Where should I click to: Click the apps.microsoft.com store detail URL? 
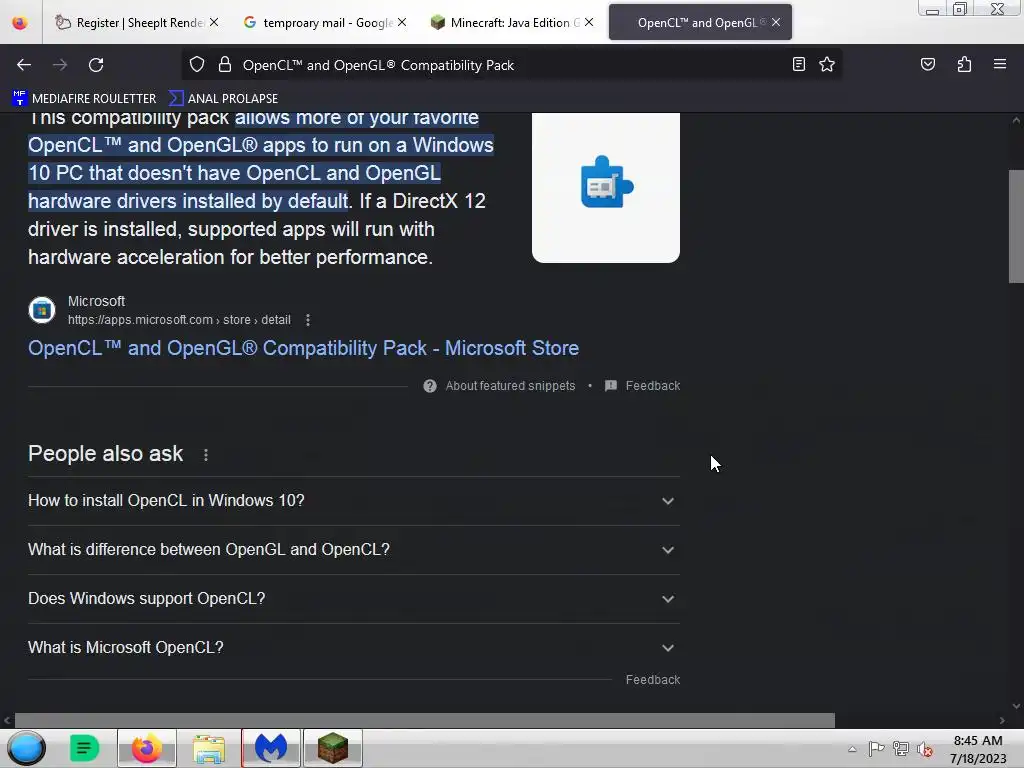(x=179, y=320)
